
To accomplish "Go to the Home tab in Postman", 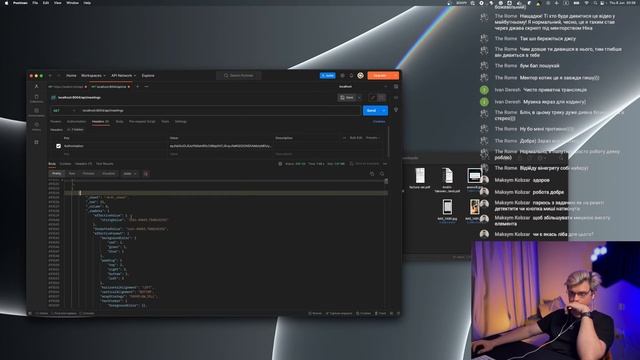I will (x=71, y=76).
